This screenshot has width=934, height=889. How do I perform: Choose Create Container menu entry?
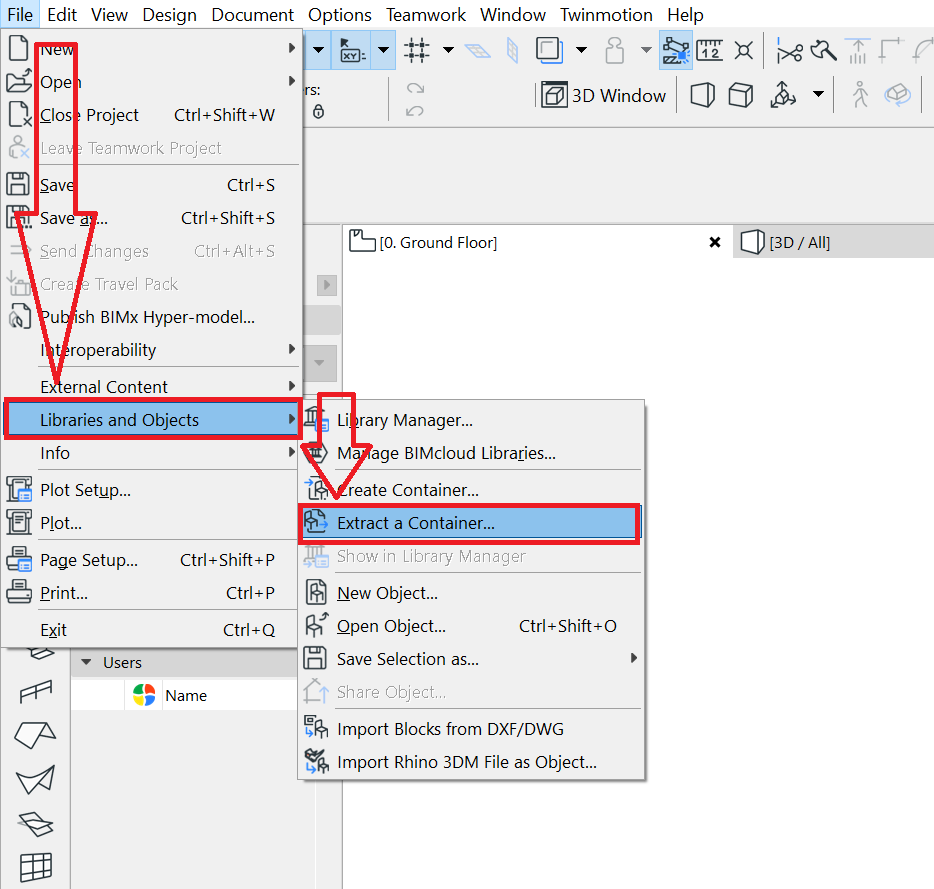471,490
